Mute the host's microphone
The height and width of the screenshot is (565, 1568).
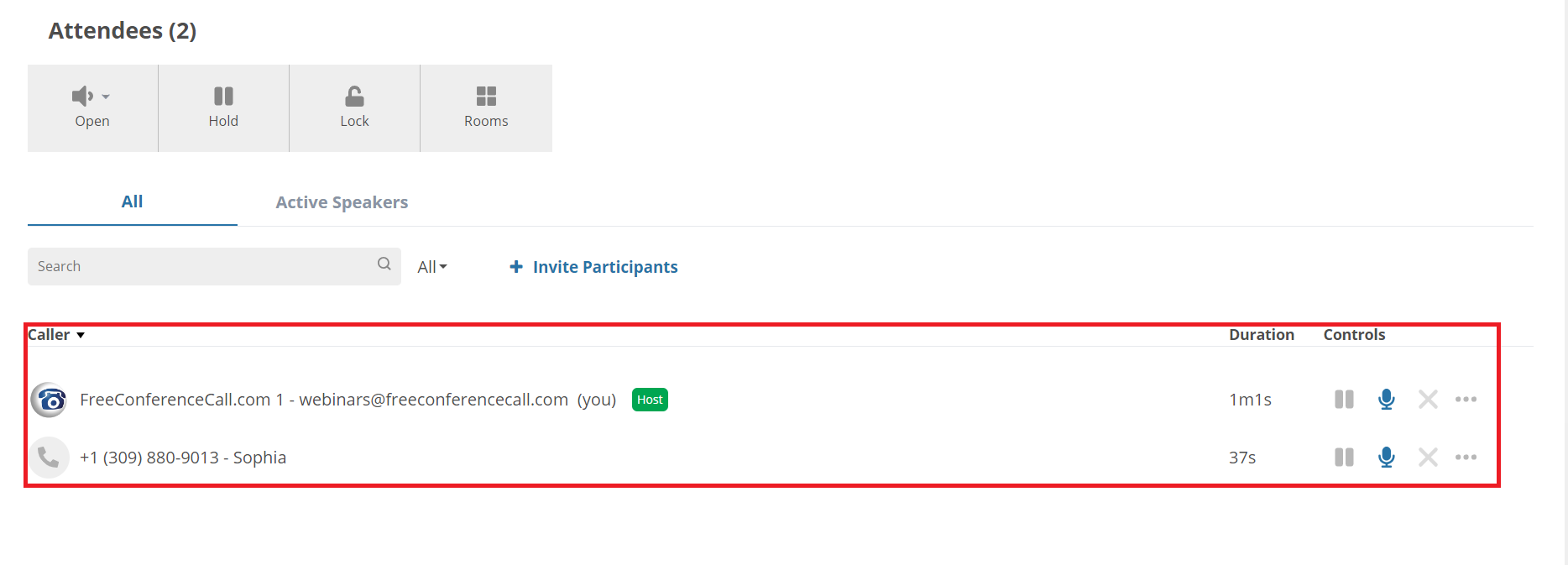(x=1387, y=400)
